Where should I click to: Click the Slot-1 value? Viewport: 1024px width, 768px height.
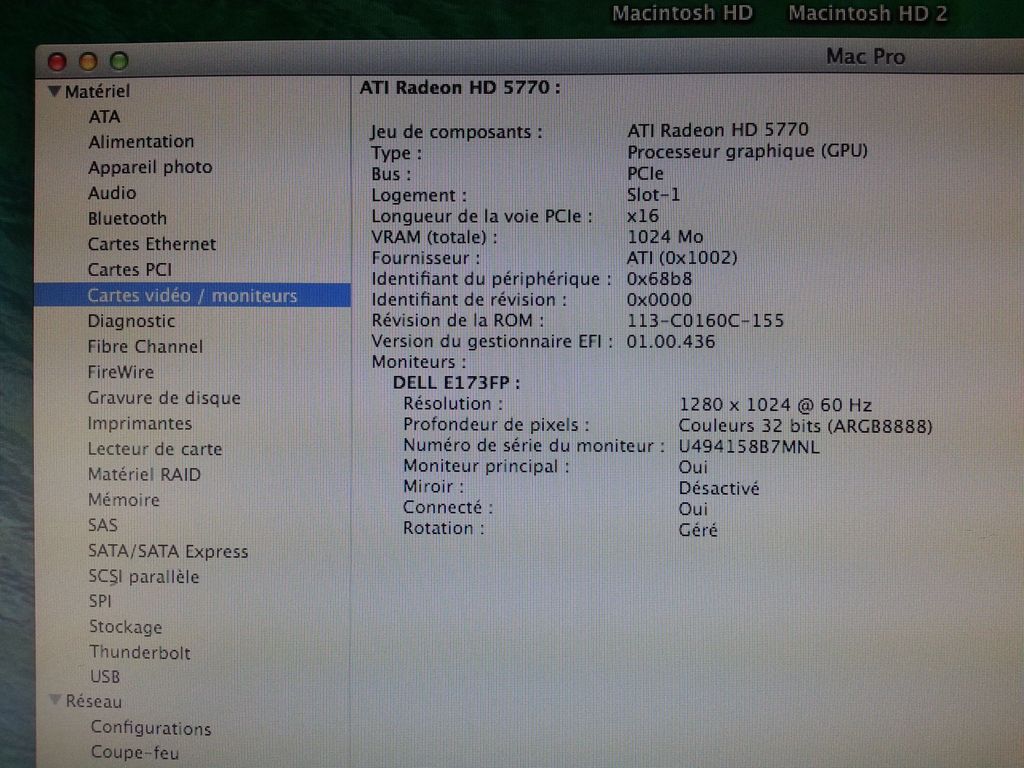(x=653, y=195)
